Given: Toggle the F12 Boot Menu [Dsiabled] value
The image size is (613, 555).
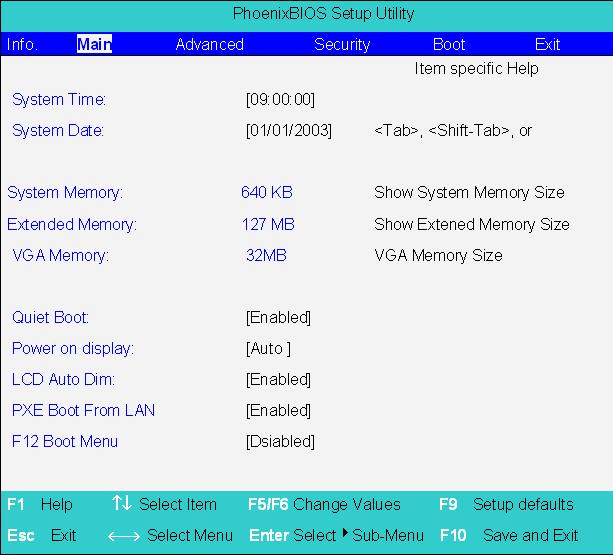Looking at the screenshot, I should pos(280,441).
